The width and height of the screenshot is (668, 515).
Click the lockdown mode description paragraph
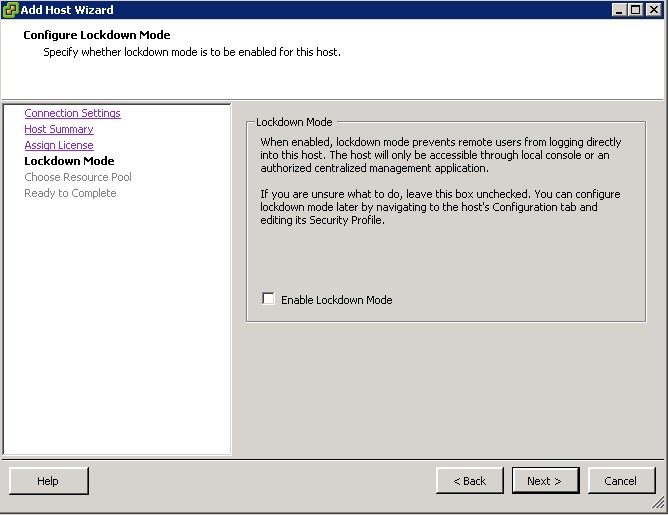click(x=440, y=156)
